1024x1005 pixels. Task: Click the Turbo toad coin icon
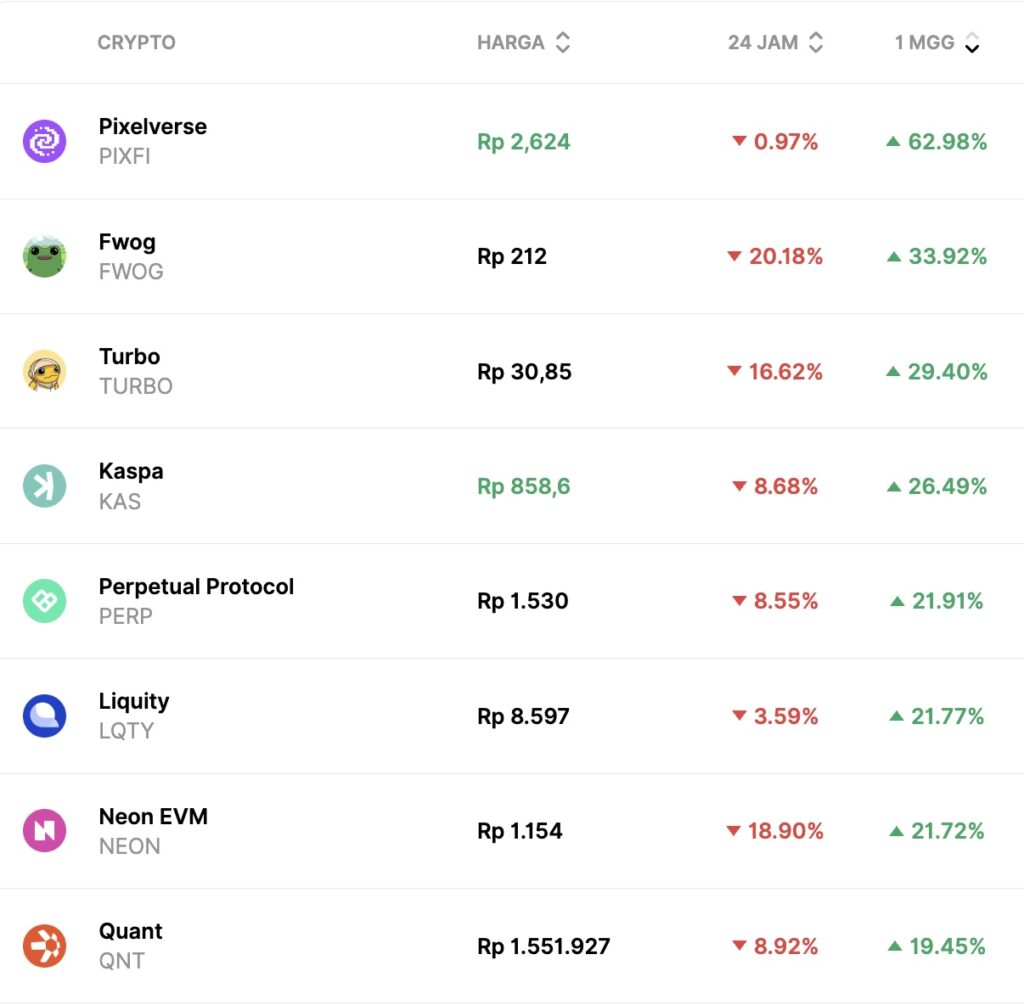[45, 371]
